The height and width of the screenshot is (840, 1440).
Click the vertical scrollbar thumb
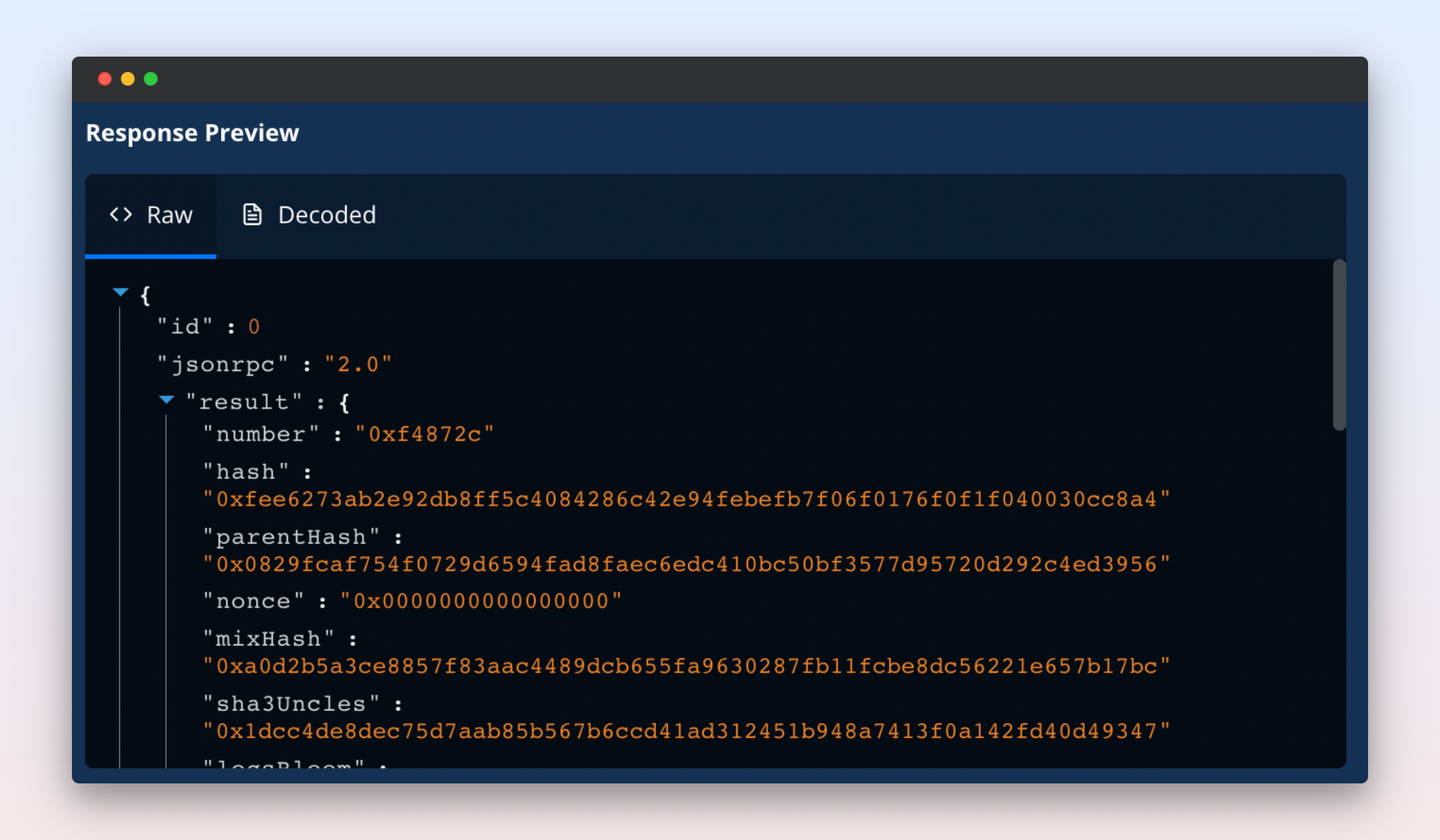pos(1339,345)
